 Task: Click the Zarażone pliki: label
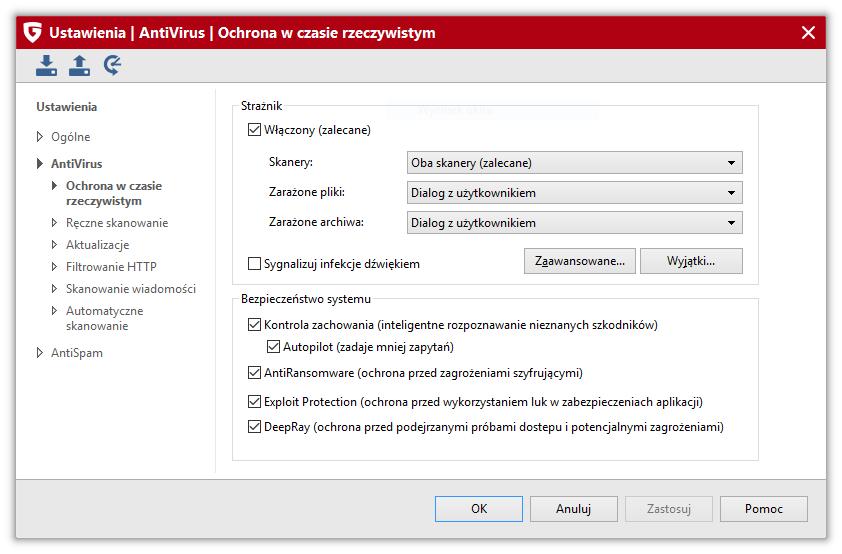(x=307, y=192)
